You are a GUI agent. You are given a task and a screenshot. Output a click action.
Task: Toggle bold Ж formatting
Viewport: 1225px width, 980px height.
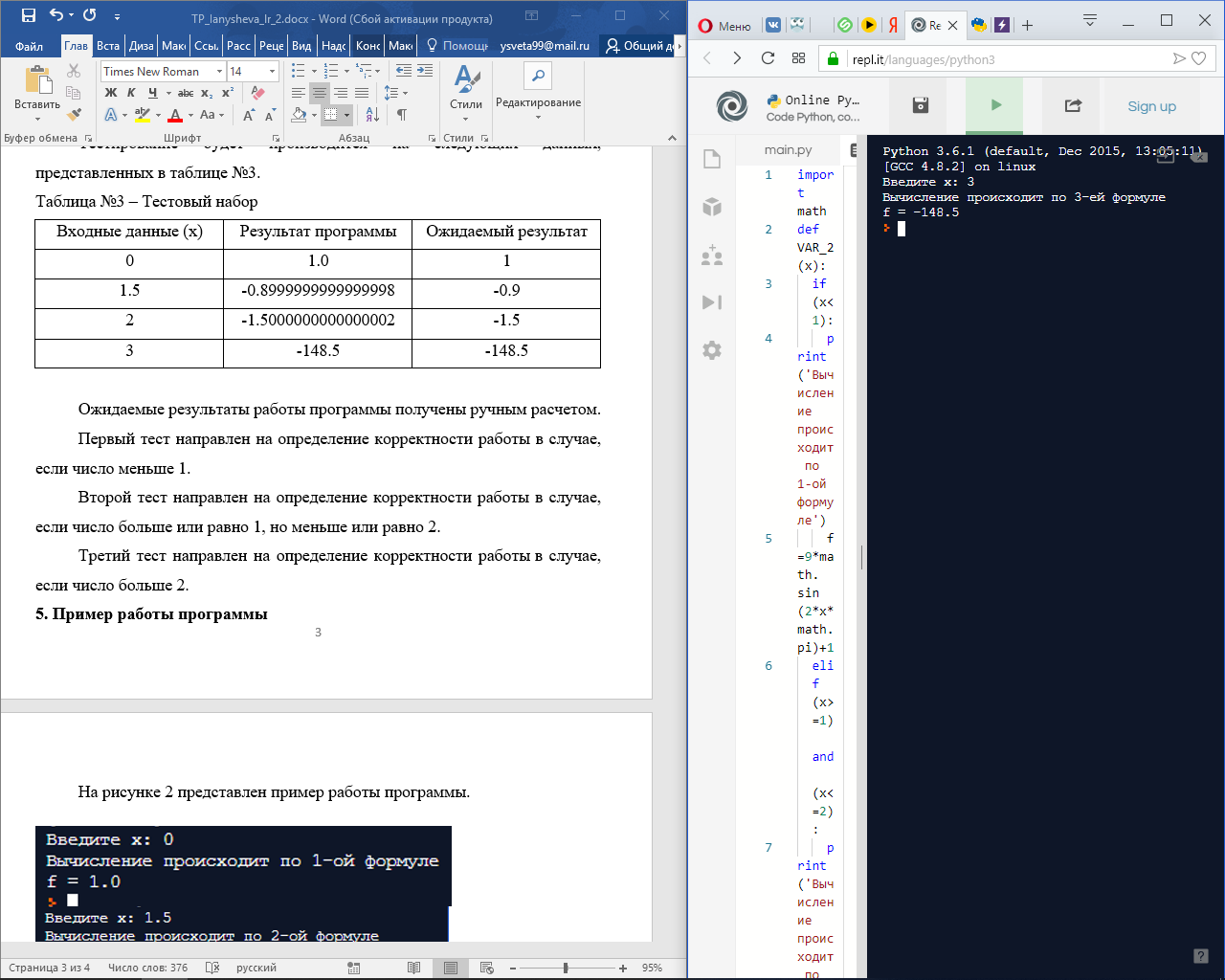[x=111, y=93]
